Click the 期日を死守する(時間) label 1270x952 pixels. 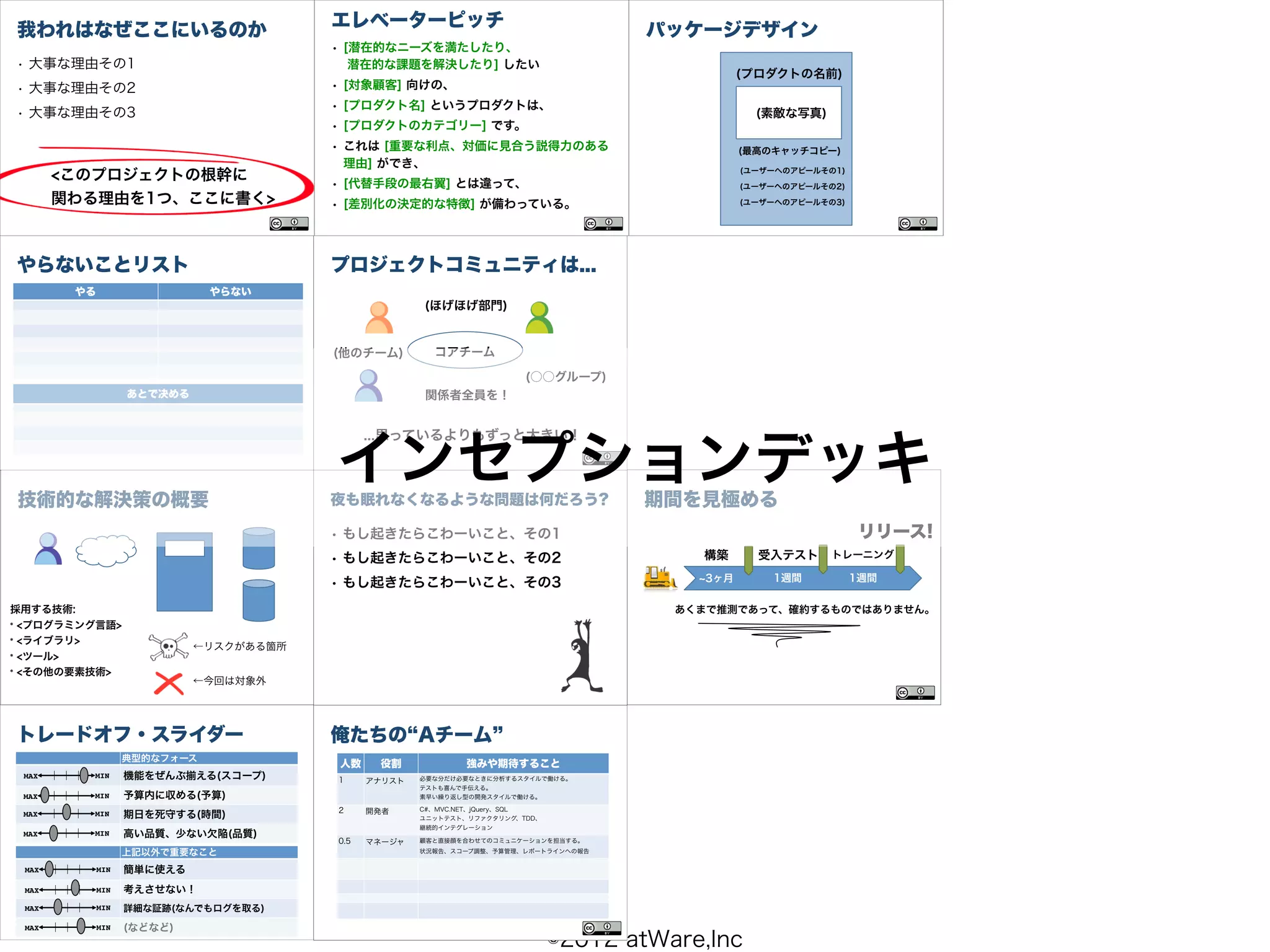pos(174,814)
